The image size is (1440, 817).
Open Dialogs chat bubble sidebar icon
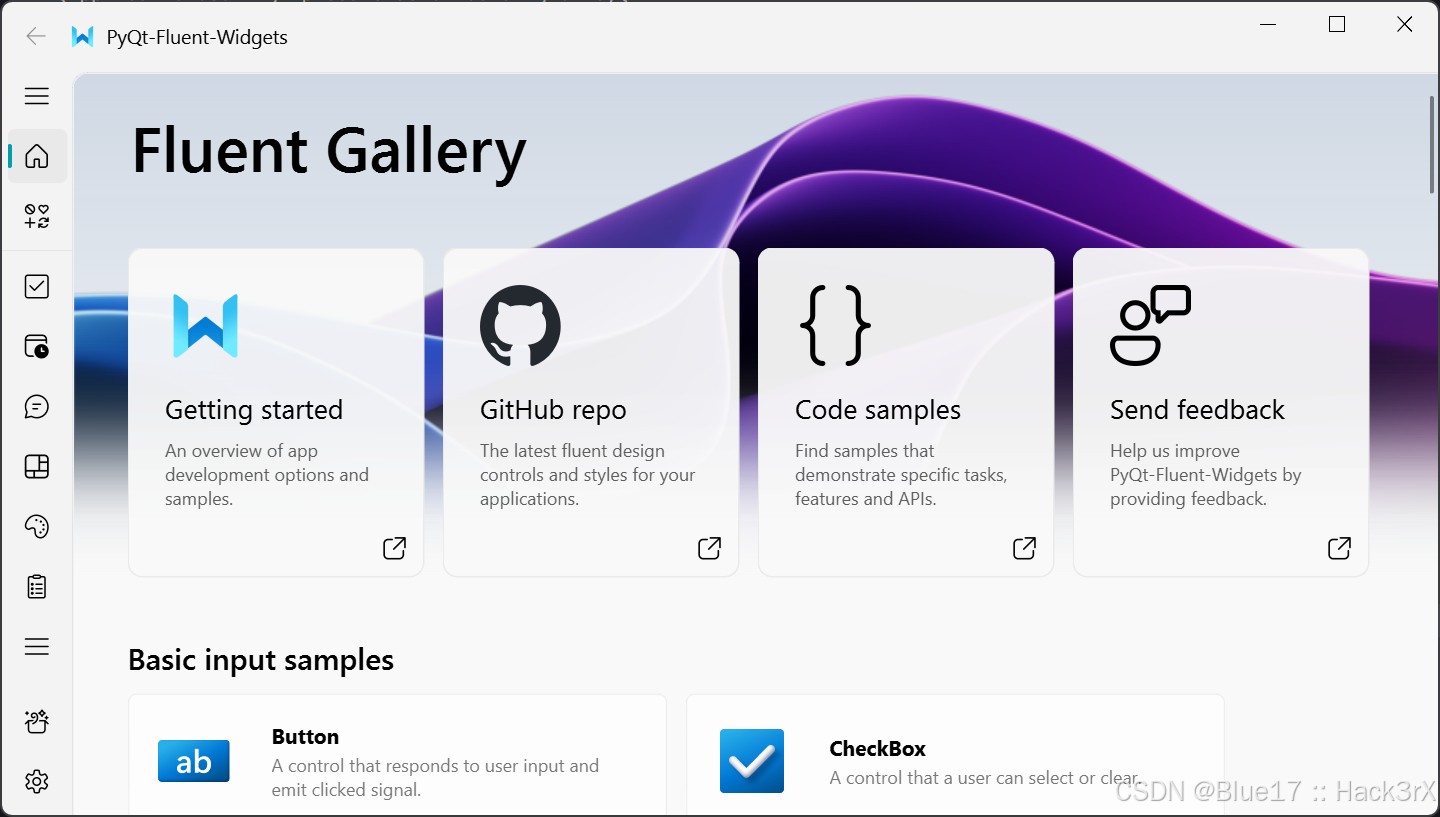coord(37,407)
